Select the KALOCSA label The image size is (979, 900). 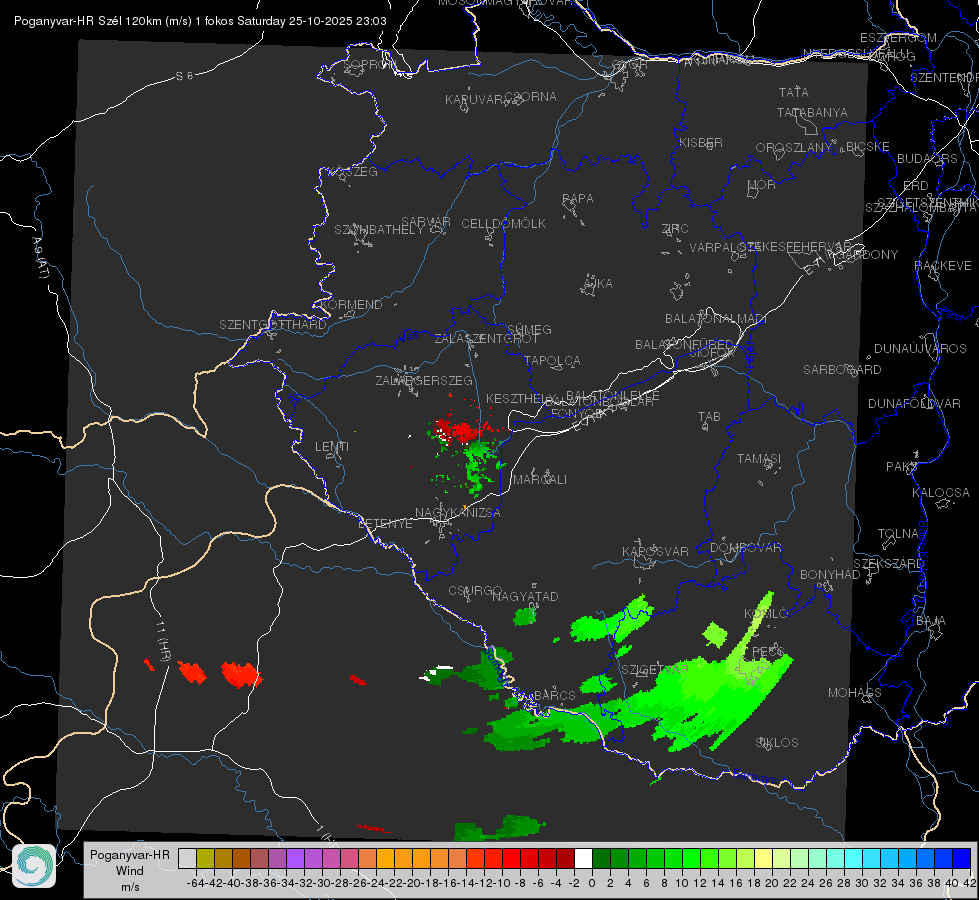coord(941,493)
